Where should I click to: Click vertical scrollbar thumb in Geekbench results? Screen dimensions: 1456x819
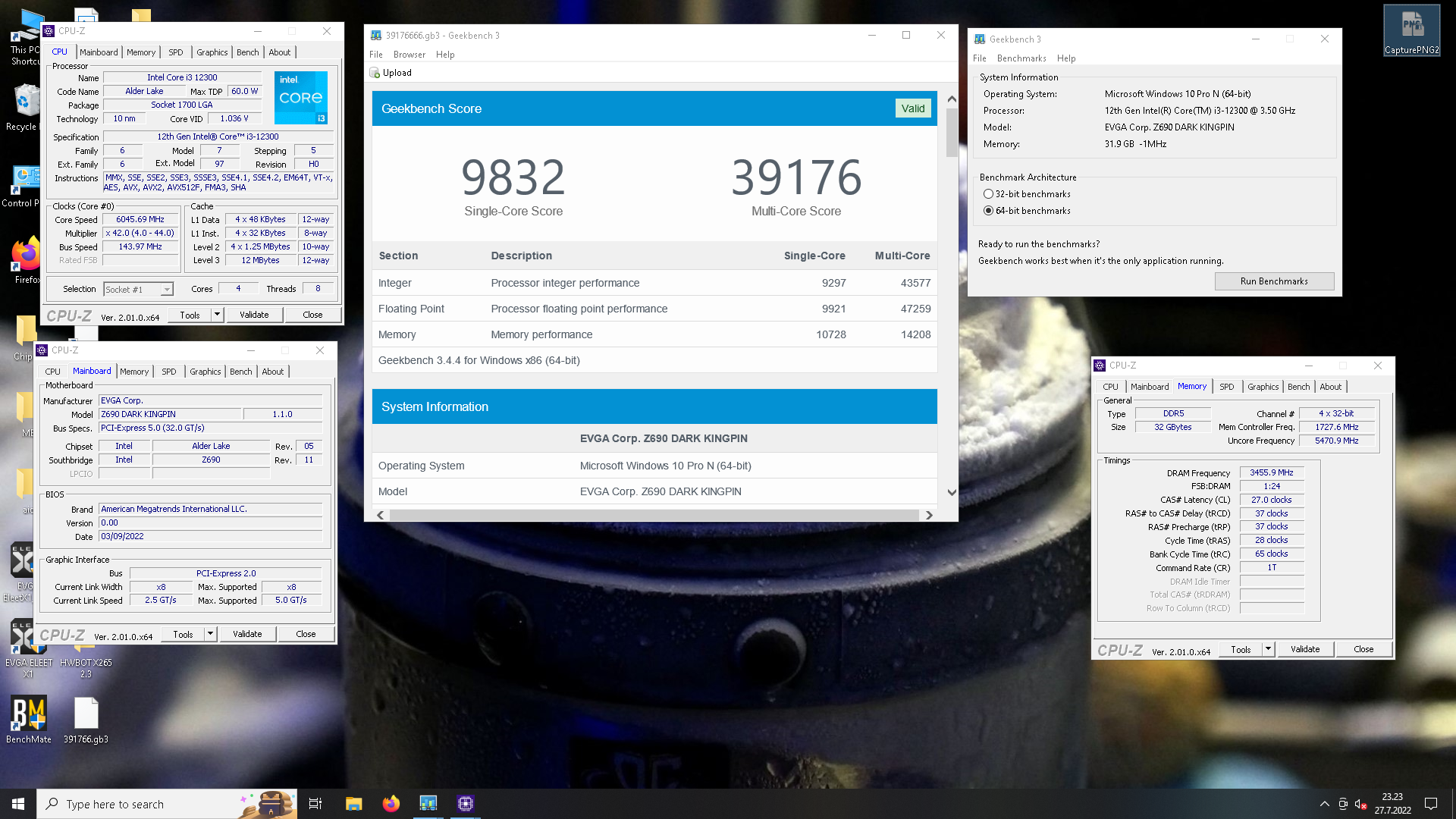[x=952, y=132]
